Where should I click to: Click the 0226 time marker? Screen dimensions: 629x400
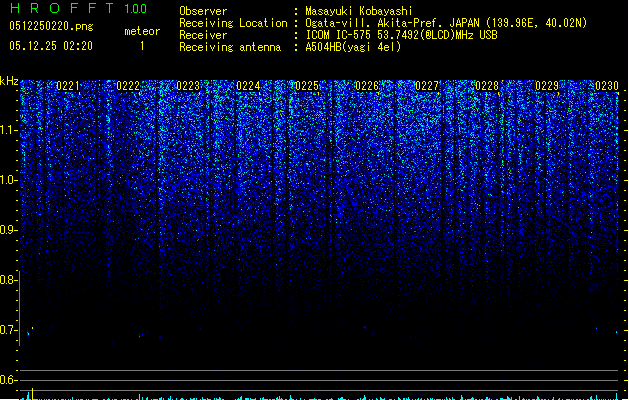tap(367, 86)
